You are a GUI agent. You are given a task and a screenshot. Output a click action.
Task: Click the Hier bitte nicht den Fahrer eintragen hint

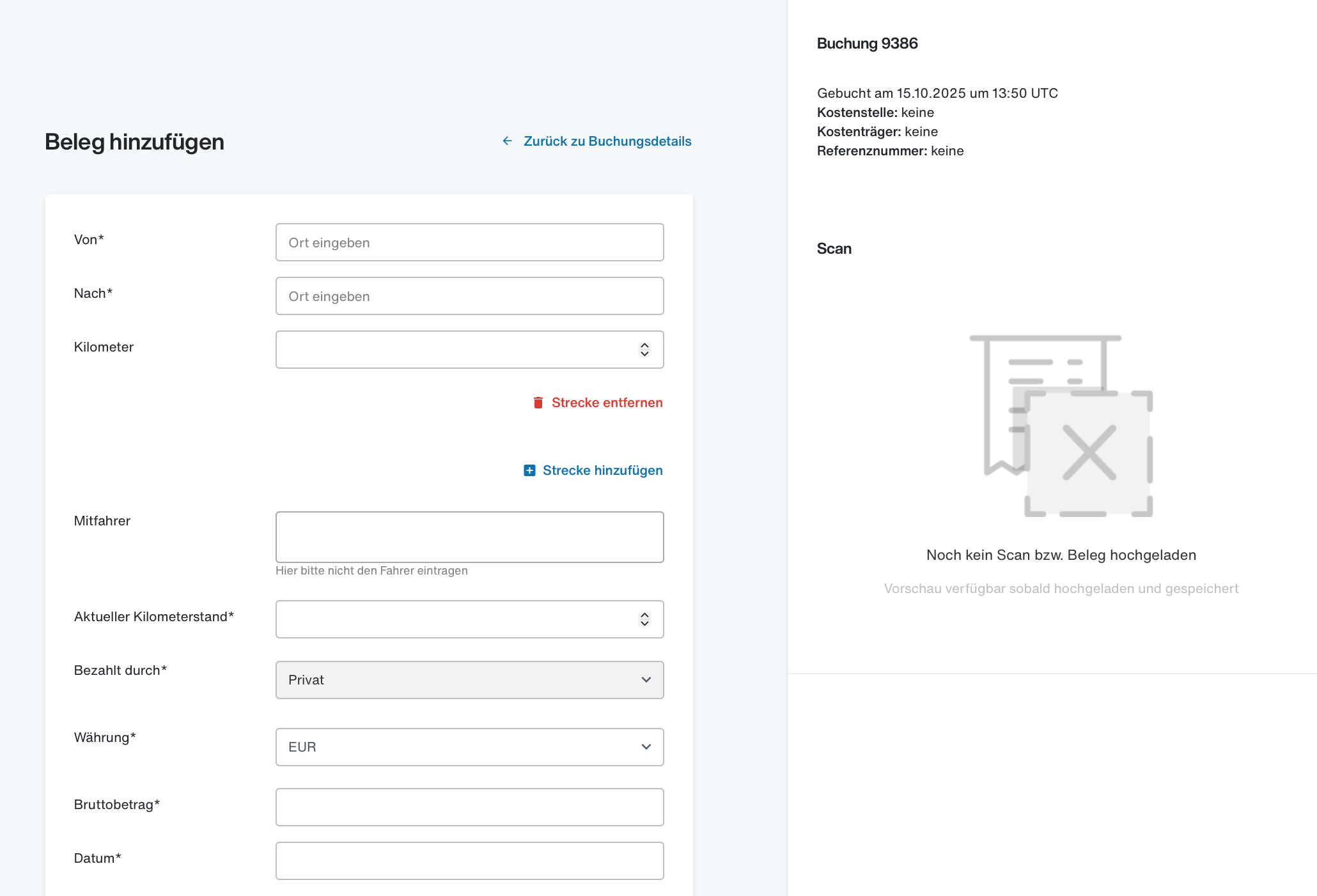tap(371, 571)
